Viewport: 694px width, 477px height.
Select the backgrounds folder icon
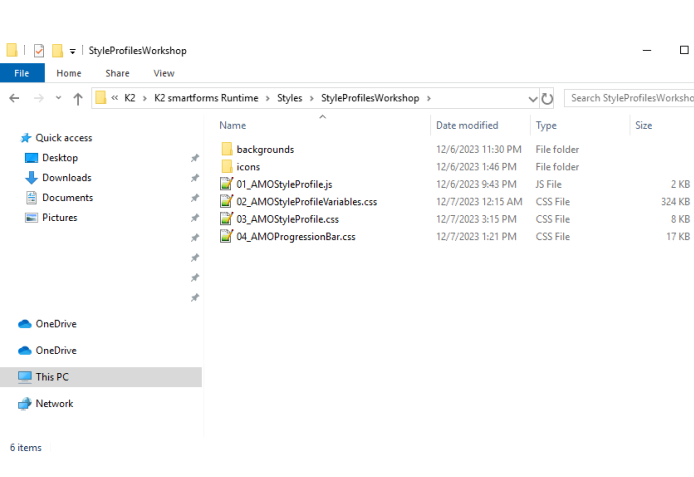(227, 149)
